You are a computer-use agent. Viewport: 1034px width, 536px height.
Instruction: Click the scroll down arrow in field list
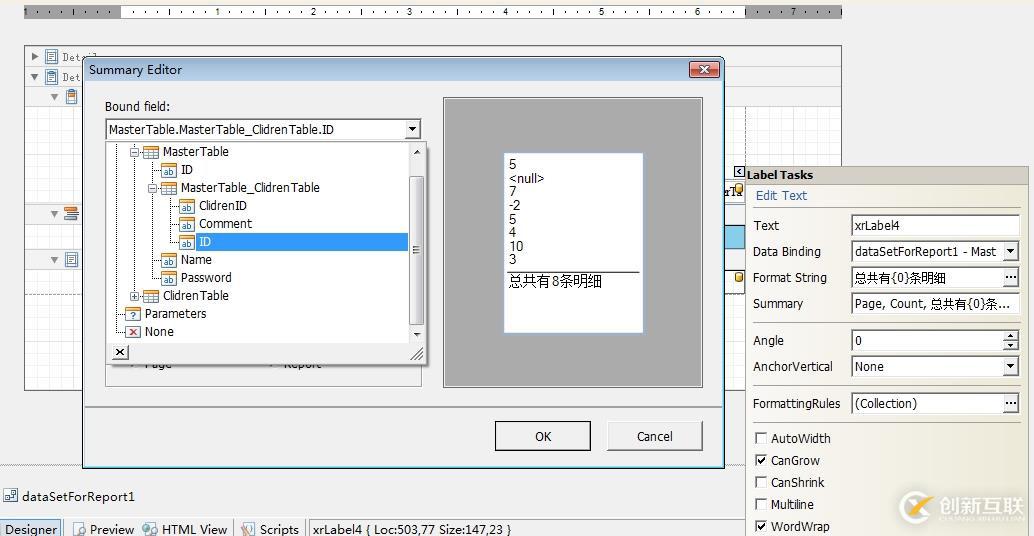(416, 335)
